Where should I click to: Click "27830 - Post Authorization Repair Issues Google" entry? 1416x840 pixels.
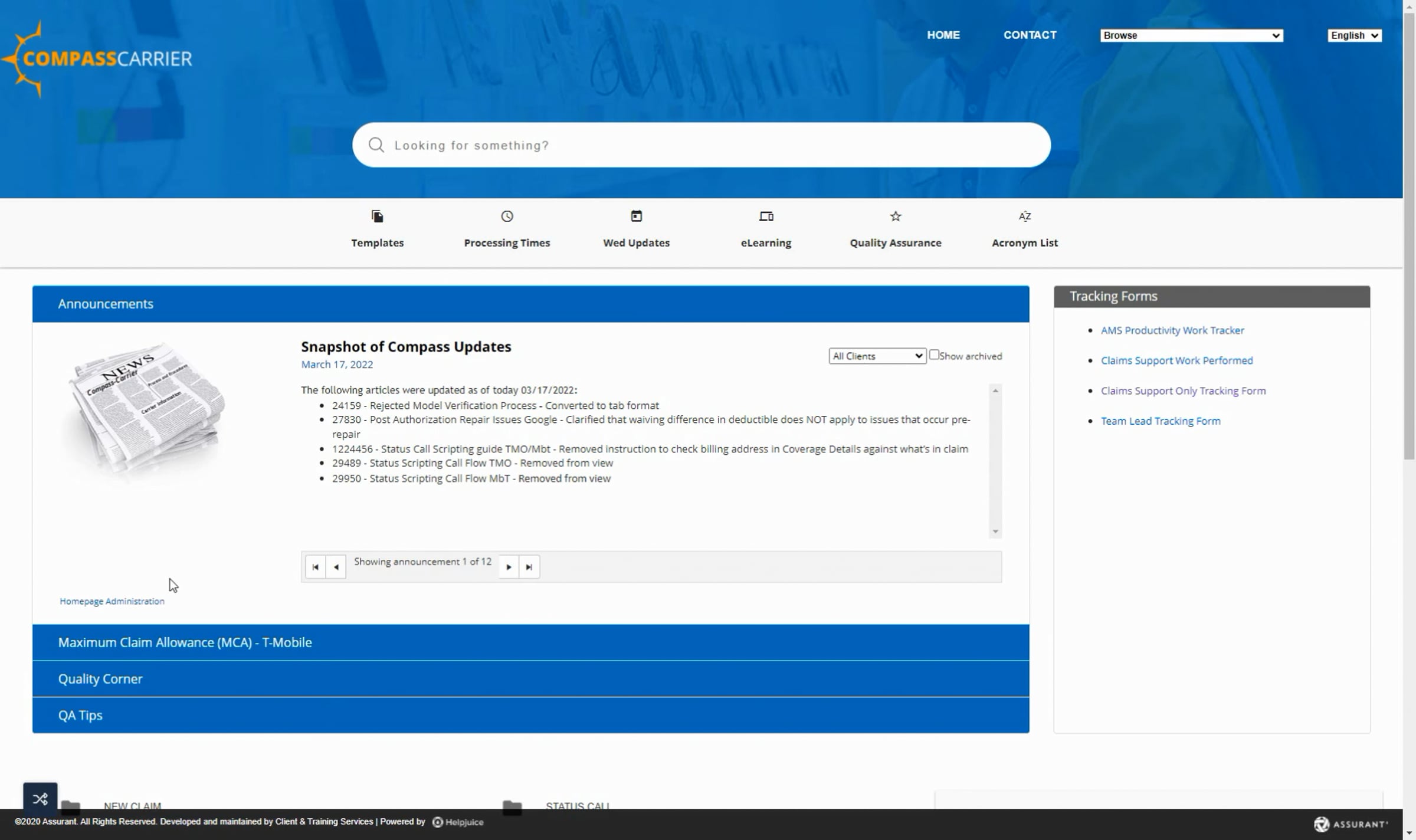pos(651,426)
